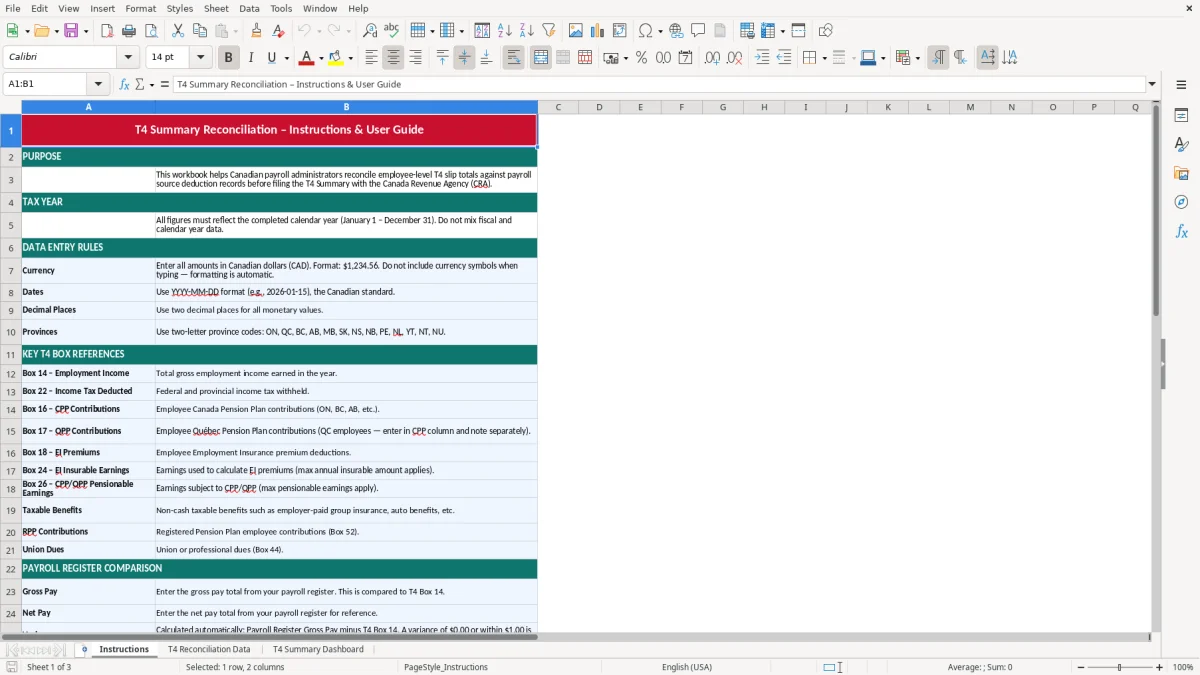1200x675 pixels.
Task: Toggle Merge and Center Cells
Action: click(541, 58)
